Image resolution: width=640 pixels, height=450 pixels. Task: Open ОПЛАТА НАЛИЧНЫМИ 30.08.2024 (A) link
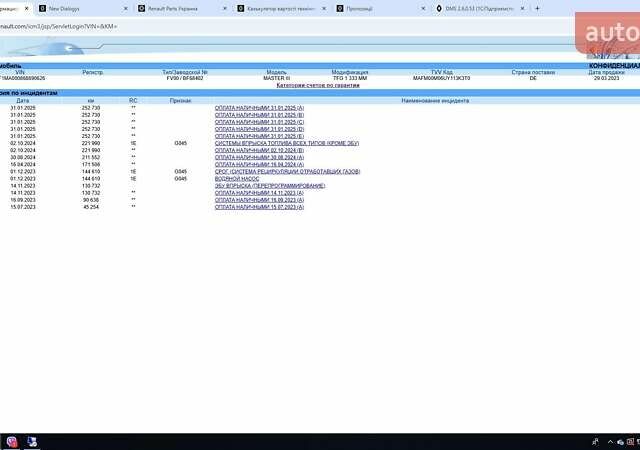pyautogui.click(x=259, y=157)
